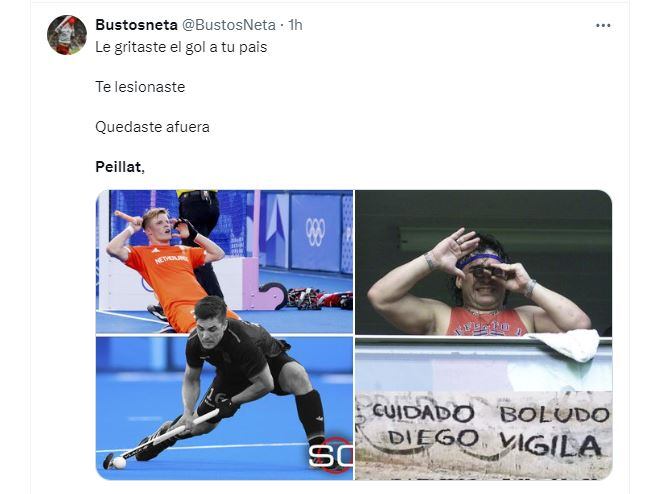Viewport: 652px width, 494px height.
Task: Click the 'Quedaste afuera' tweet line
Action: tap(152, 127)
